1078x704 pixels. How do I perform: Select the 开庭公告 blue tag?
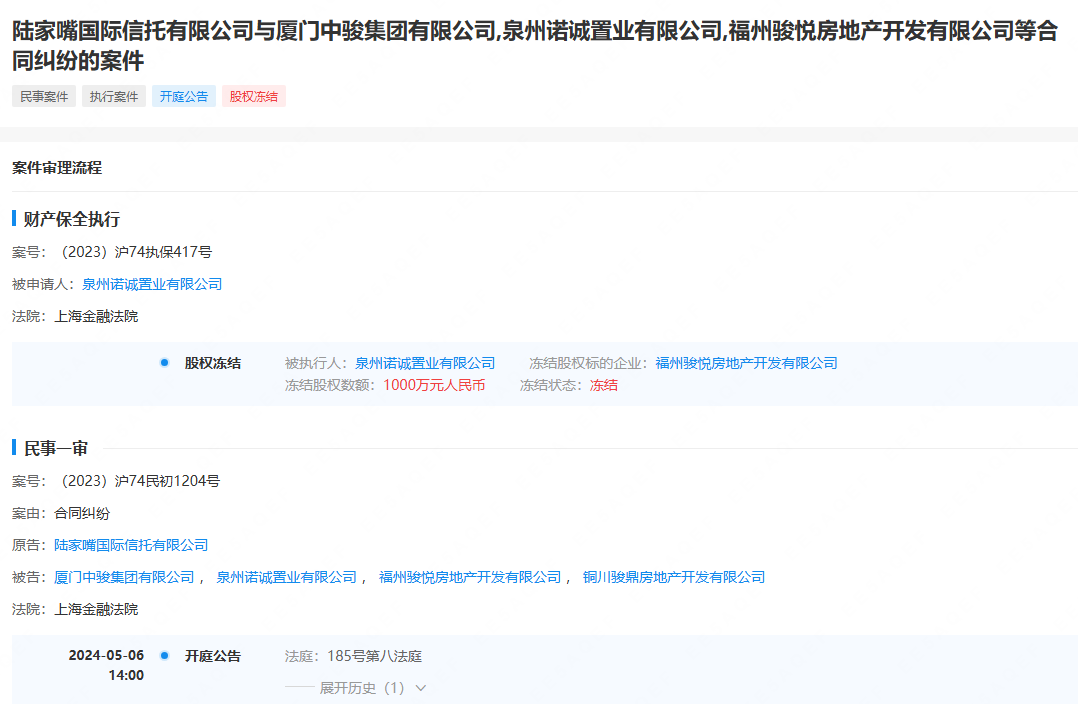click(x=184, y=96)
